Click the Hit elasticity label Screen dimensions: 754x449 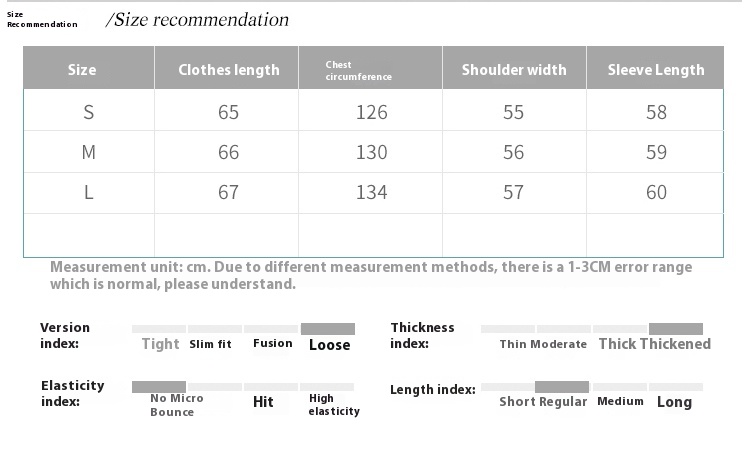pos(263,402)
